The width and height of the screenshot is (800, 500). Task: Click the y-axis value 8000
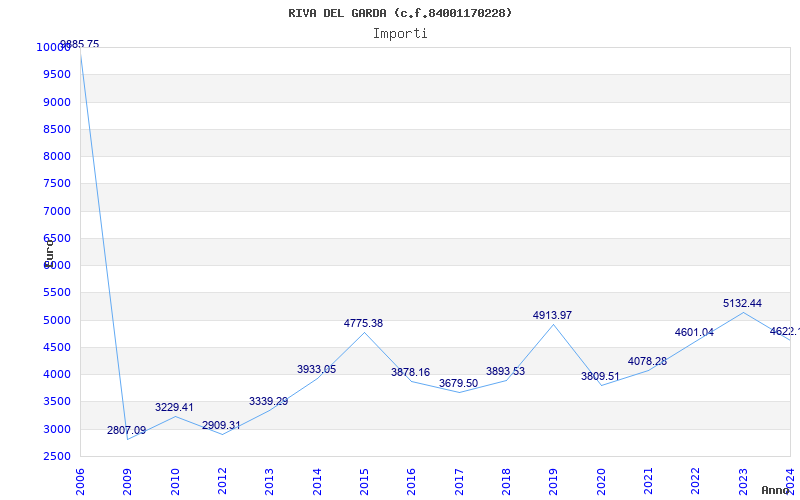click(x=57, y=156)
